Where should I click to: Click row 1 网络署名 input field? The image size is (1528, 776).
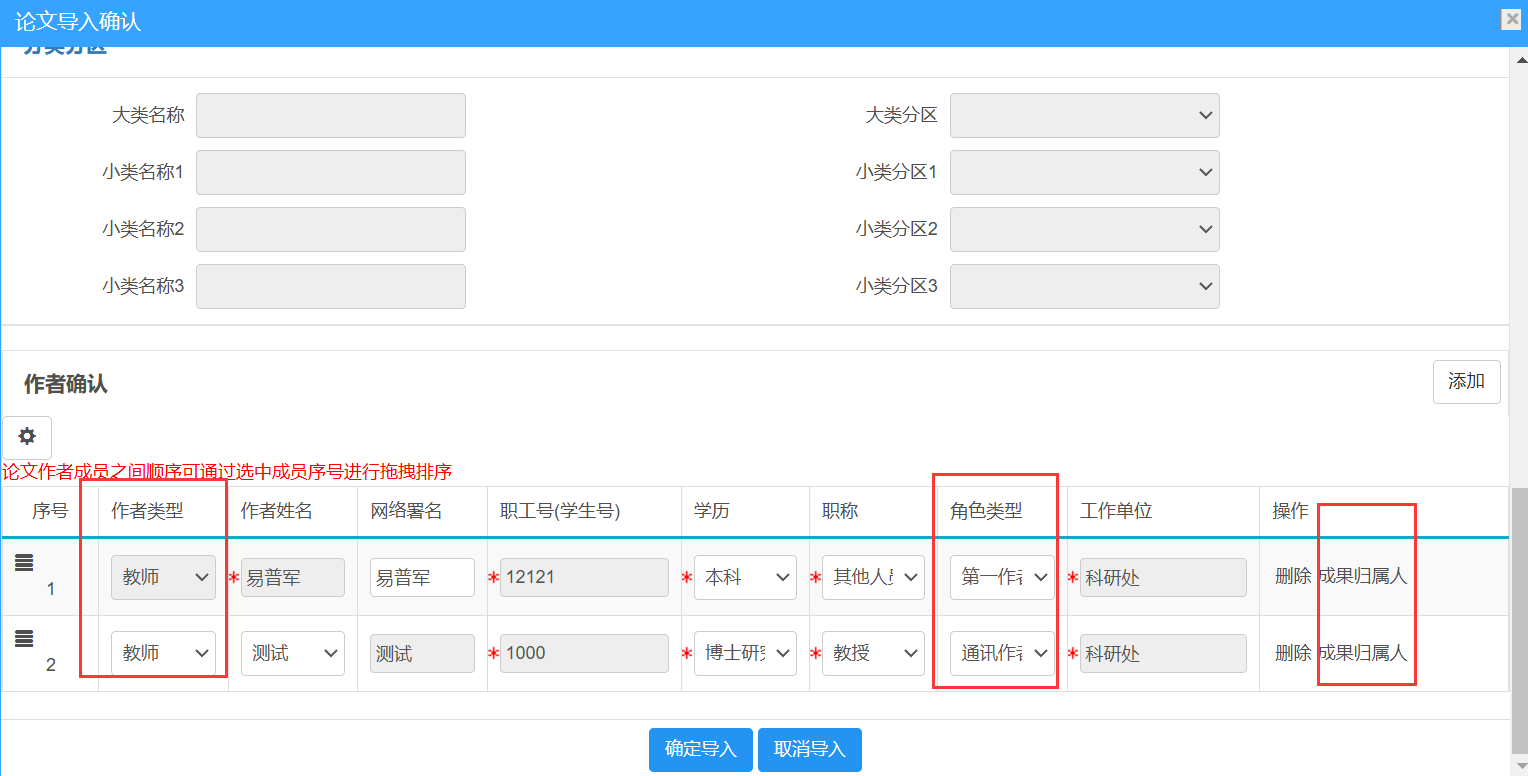422,578
